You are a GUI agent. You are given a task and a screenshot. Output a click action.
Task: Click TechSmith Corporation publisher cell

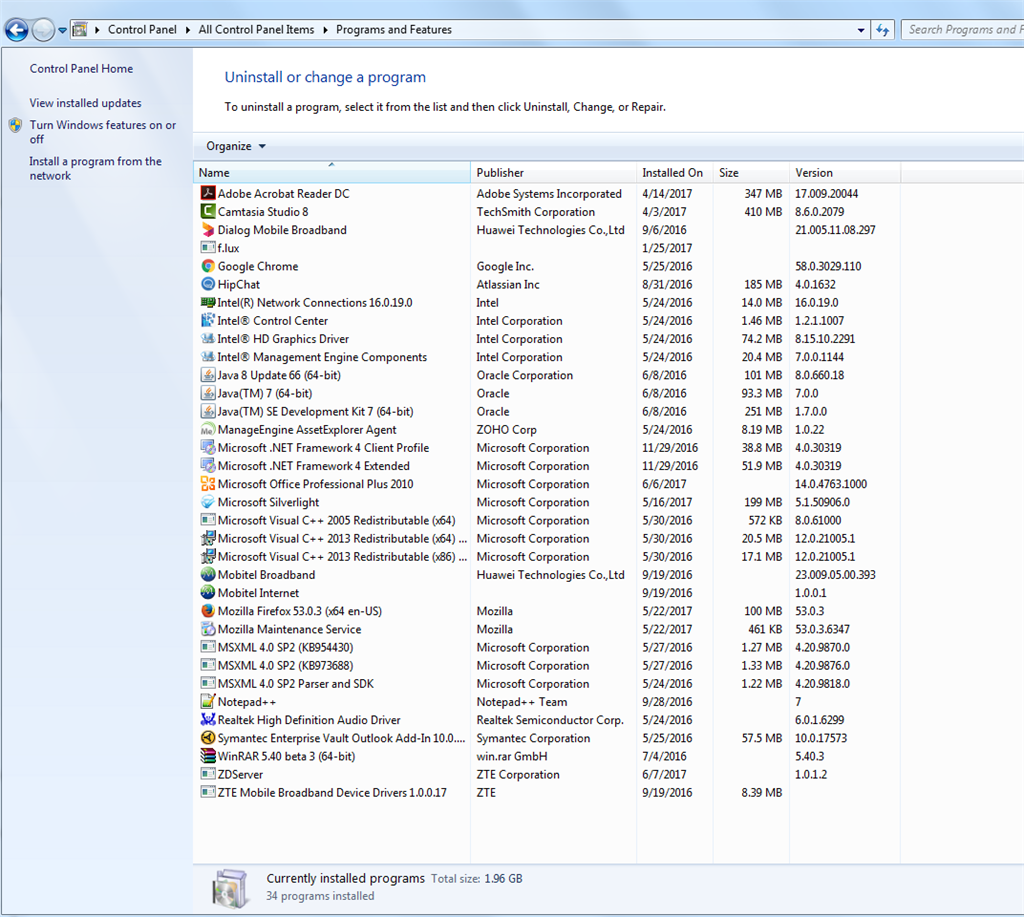click(536, 212)
